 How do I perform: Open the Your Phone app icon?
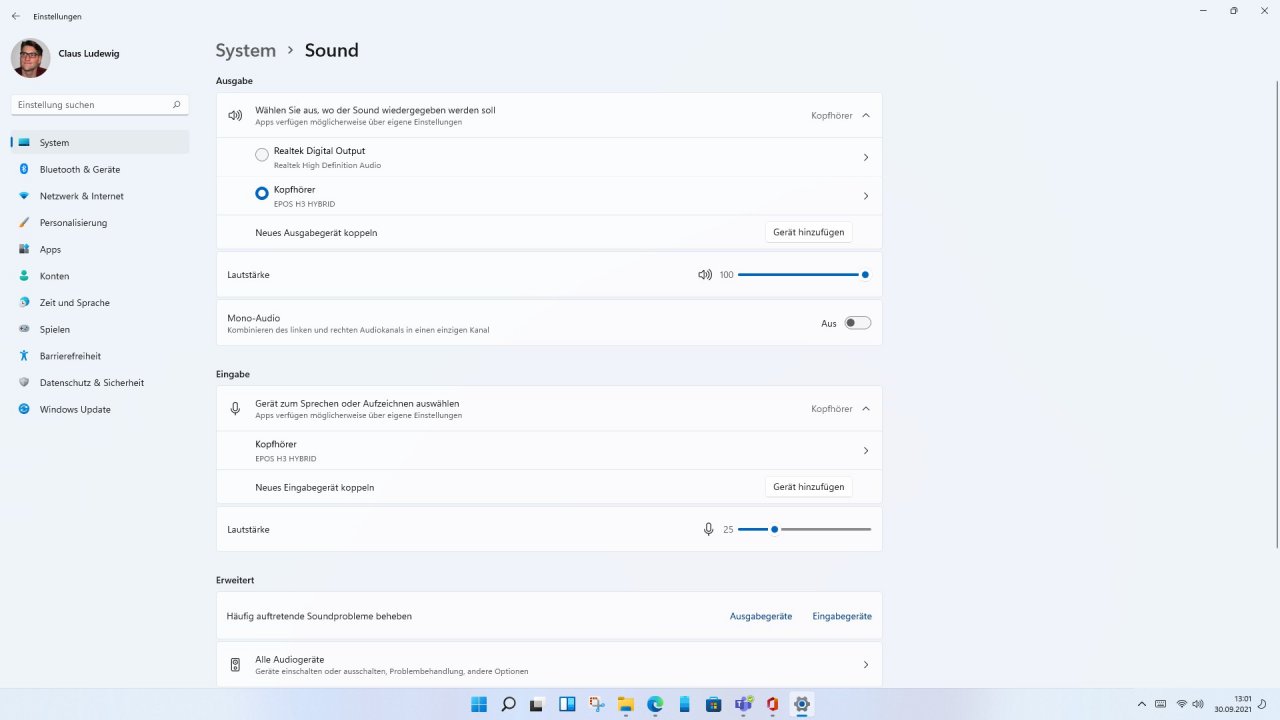pos(684,704)
